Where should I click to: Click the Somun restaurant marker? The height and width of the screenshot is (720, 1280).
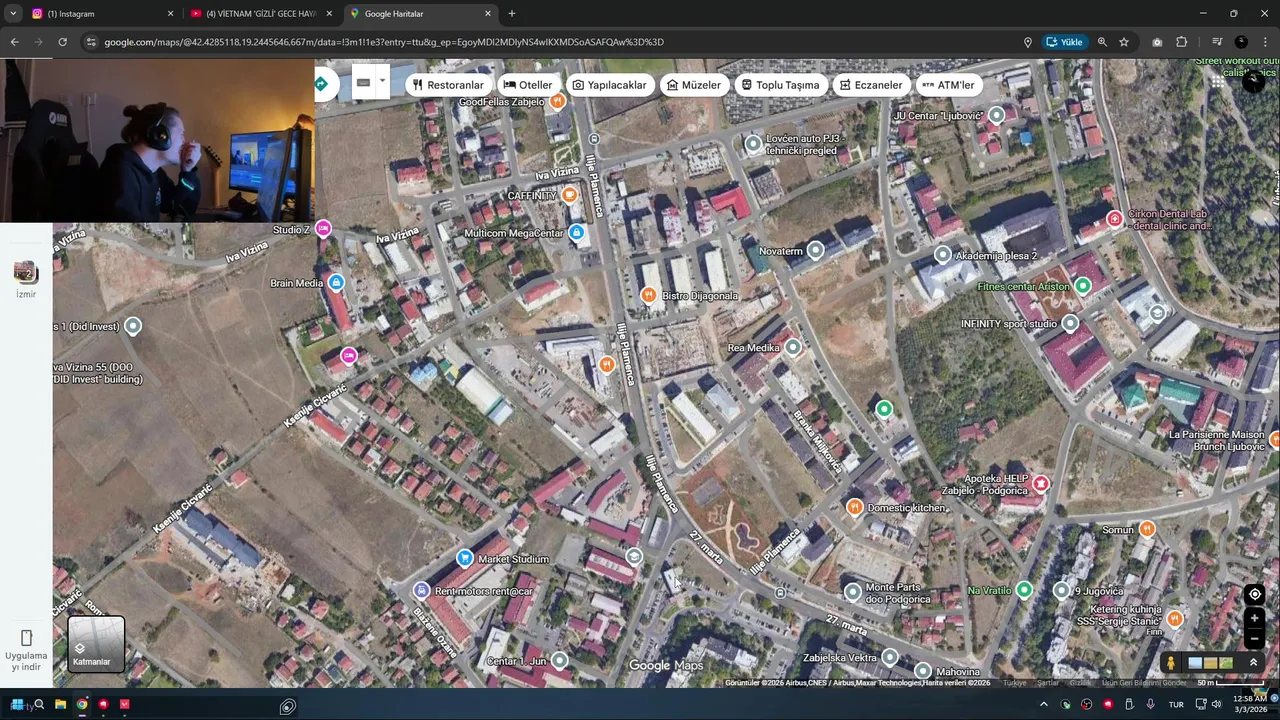pos(1147,529)
